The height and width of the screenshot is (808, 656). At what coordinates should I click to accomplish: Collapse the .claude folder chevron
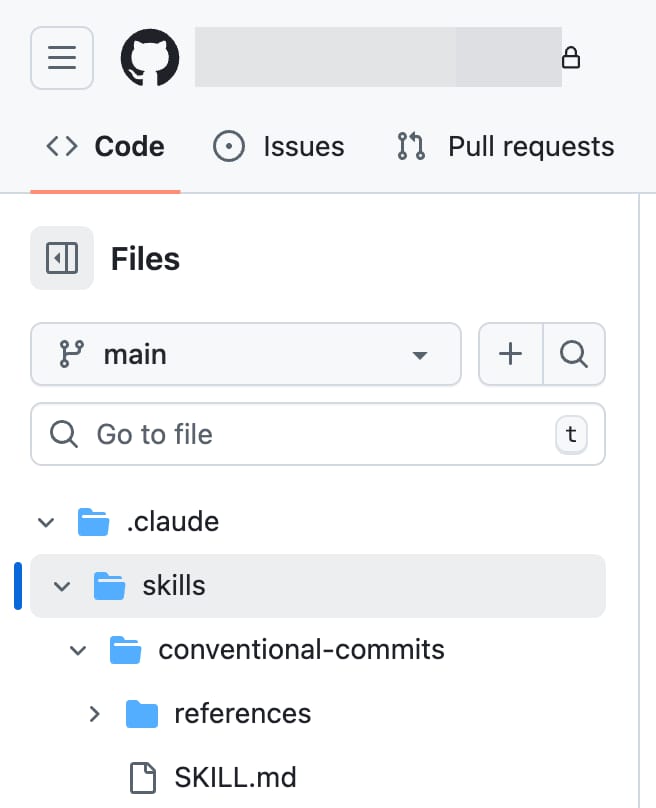46,521
